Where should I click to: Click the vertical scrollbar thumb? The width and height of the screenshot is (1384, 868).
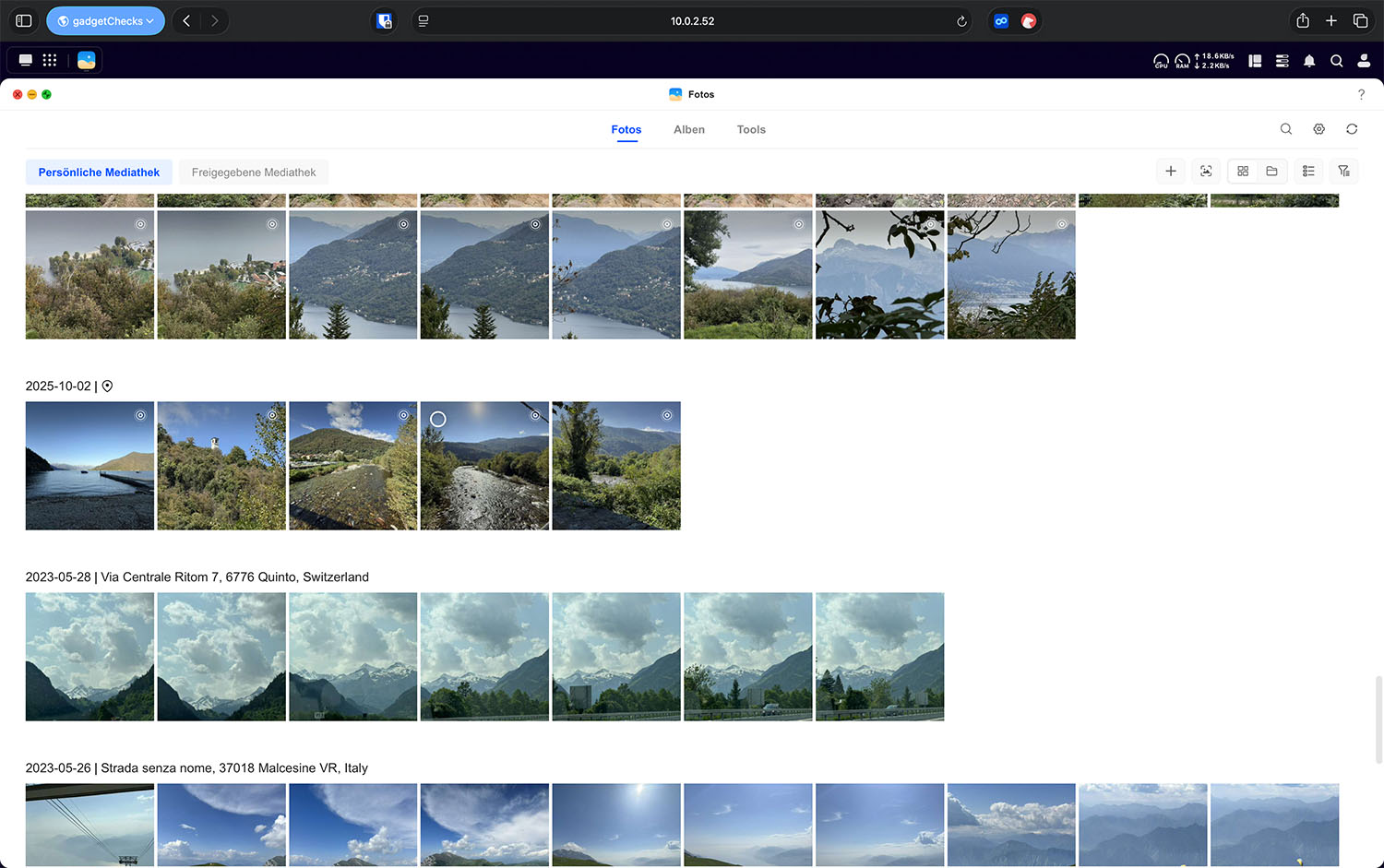click(1378, 719)
